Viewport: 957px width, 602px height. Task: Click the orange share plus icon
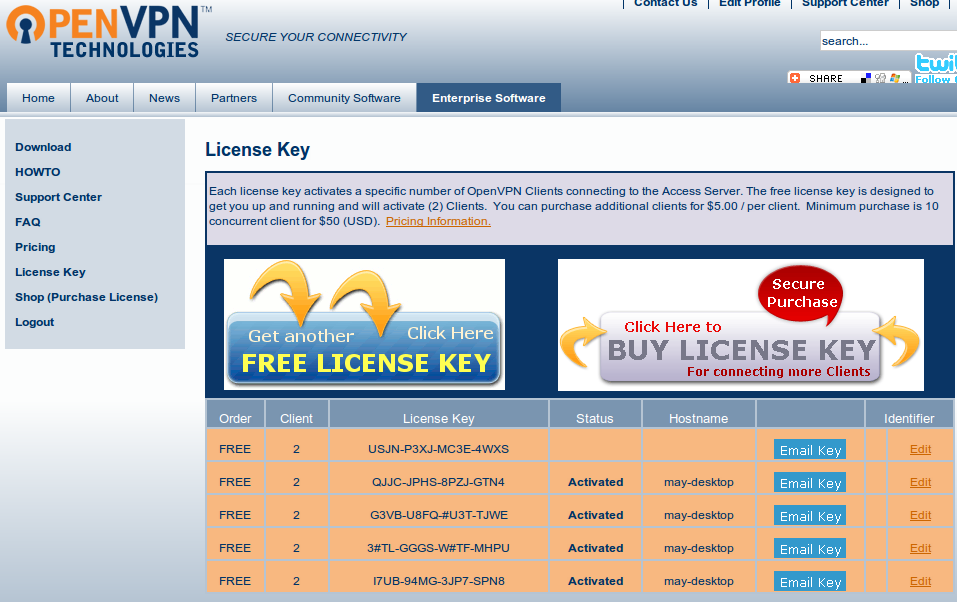[x=795, y=78]
